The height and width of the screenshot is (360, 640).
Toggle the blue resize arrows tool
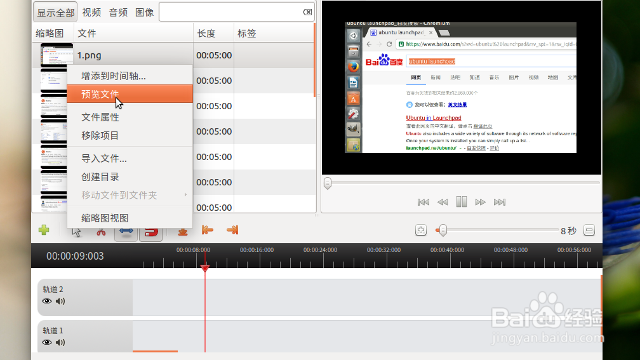(126, 232)
